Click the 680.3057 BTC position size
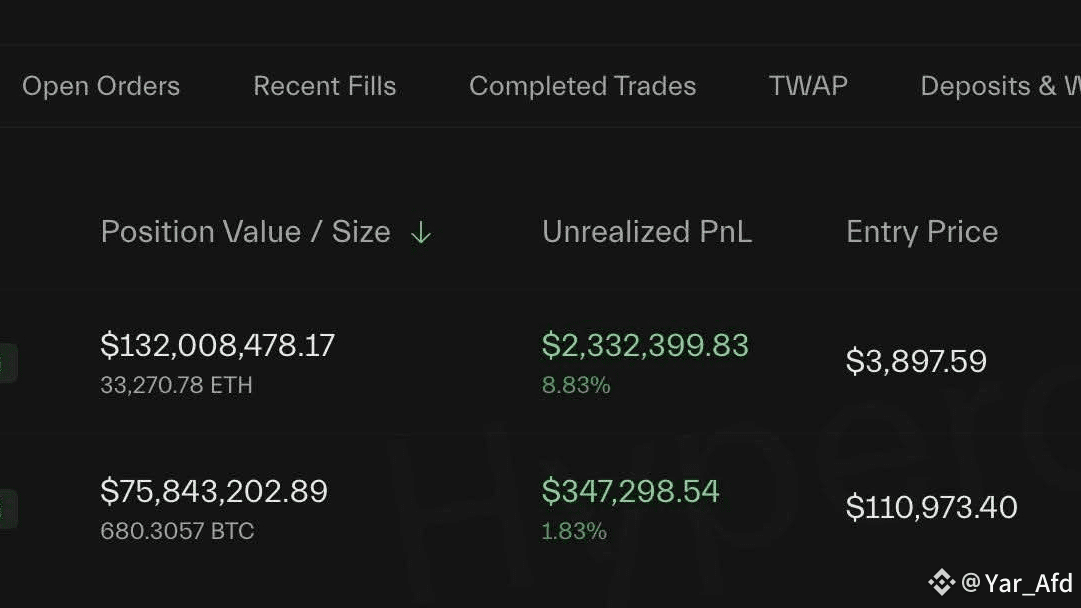 click(x=177, y=531)
